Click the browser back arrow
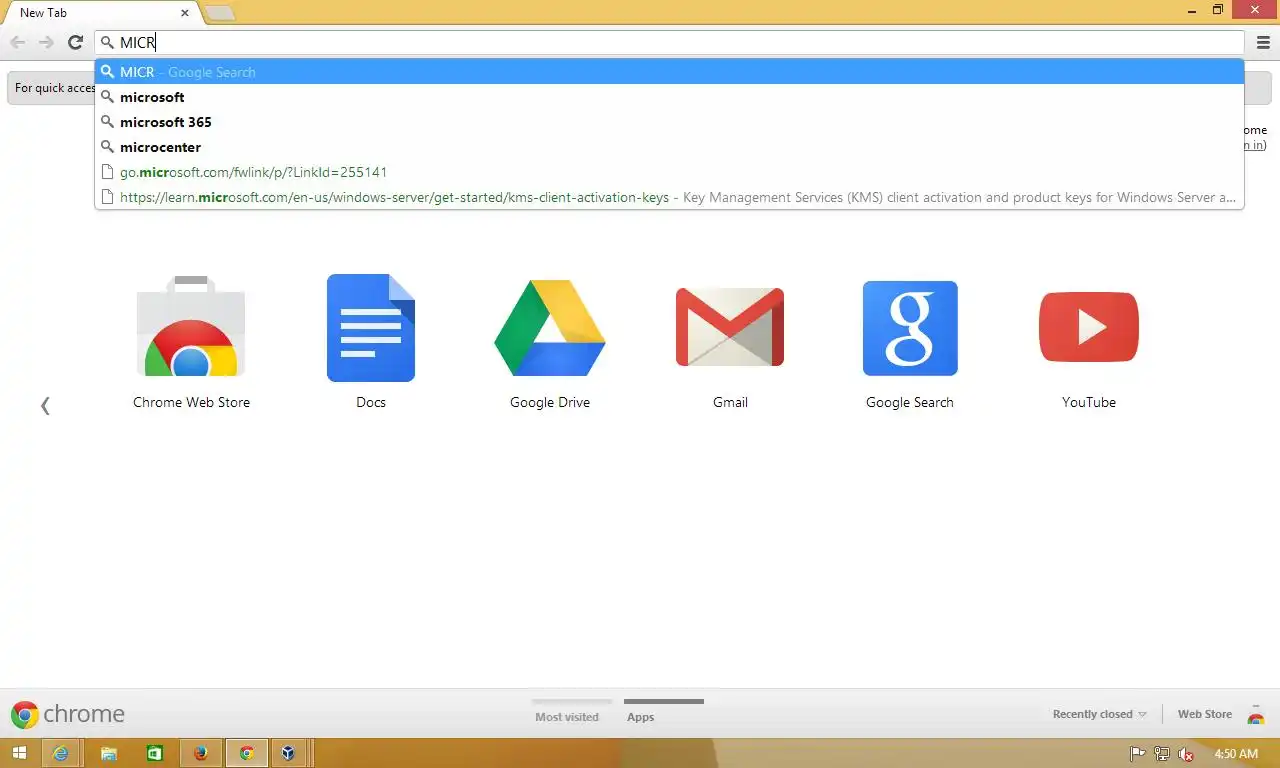The width and height of the screenshot is (1280, 768). click(18, 42)
